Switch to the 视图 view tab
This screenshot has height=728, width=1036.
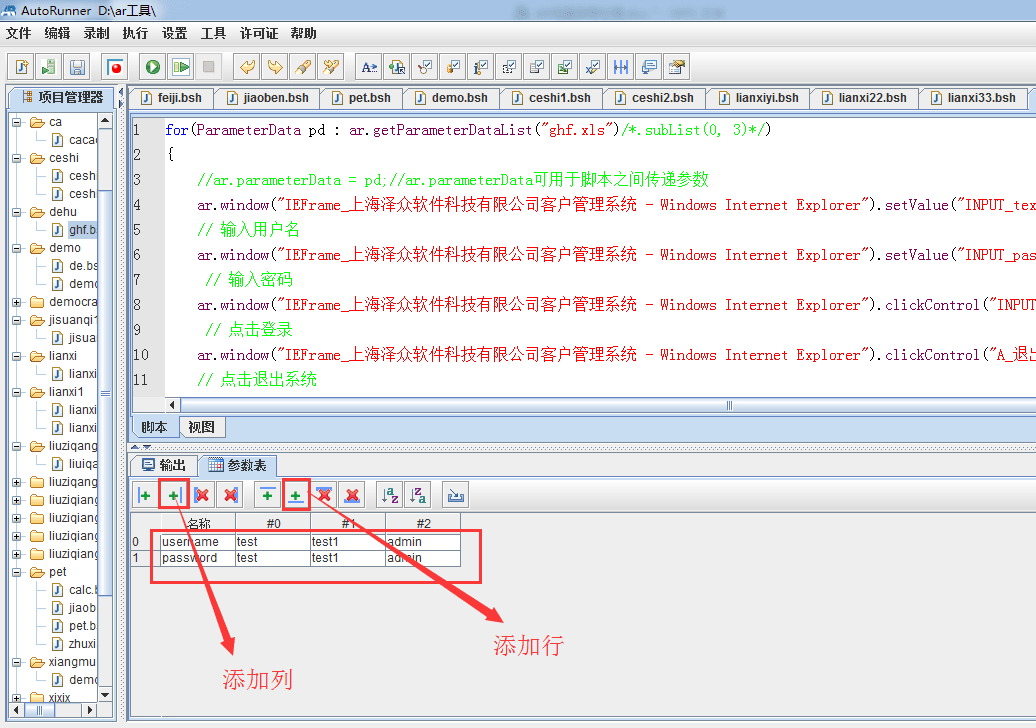(x=202, y=427)
